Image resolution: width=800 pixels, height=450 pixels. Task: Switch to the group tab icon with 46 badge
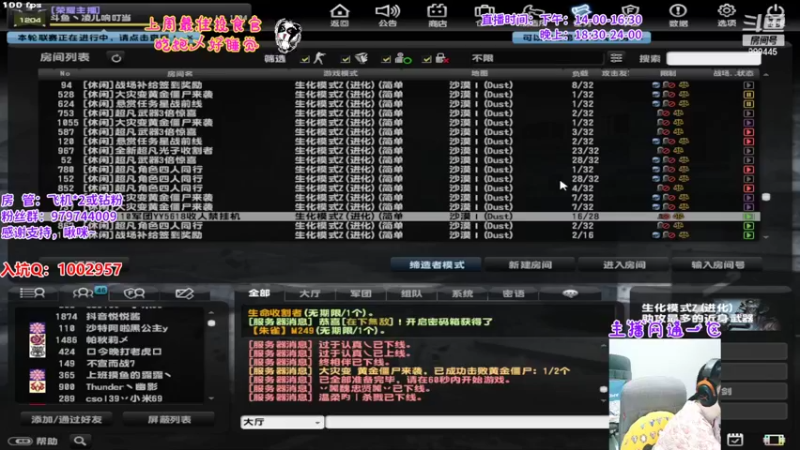84,293
